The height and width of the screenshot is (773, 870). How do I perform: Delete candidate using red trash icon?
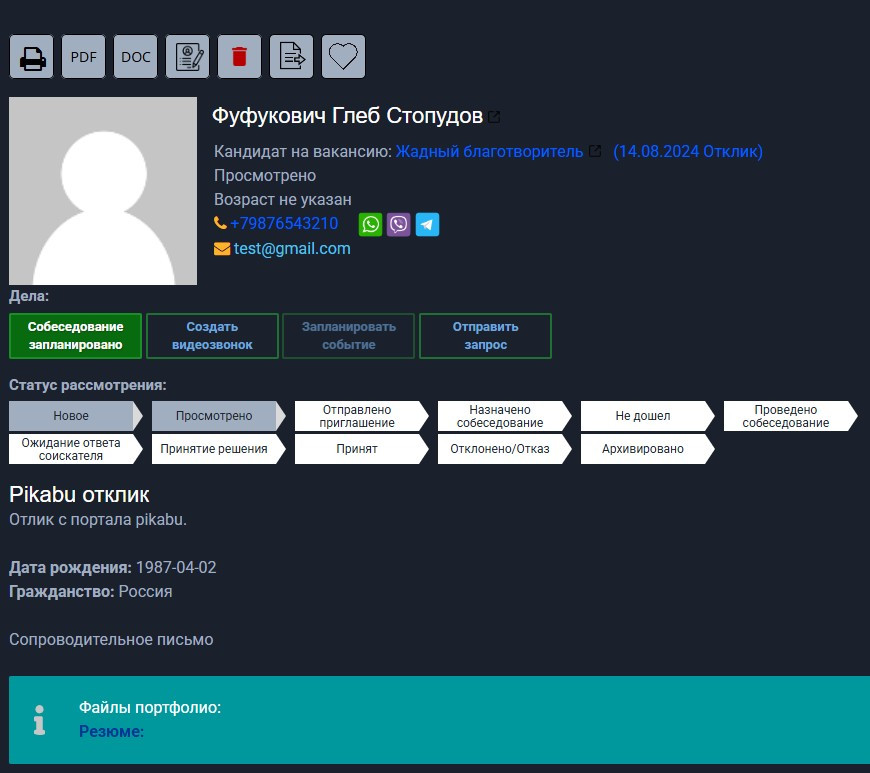click(239, 57)
